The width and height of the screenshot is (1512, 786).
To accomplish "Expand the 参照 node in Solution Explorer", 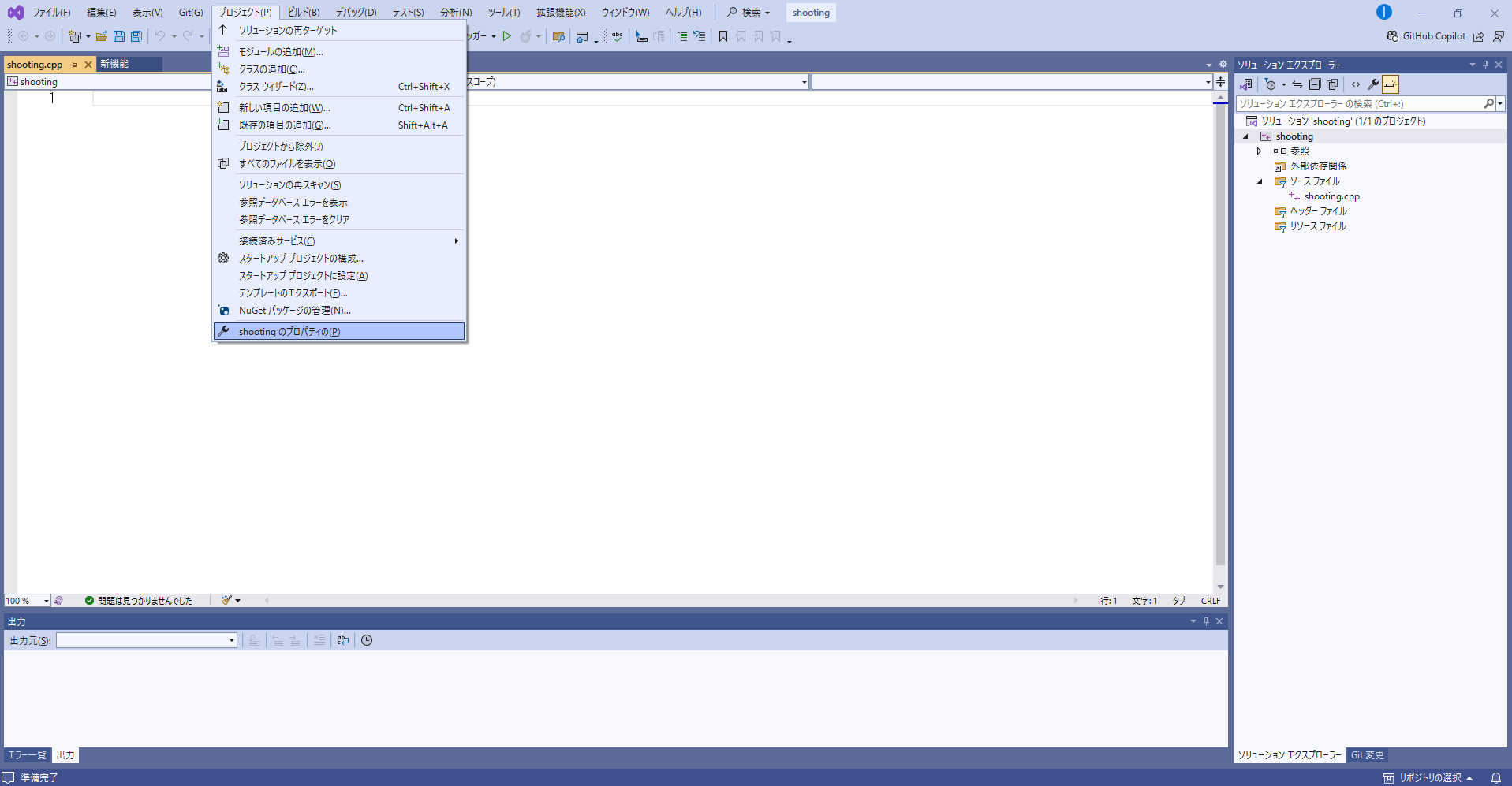I will tap(1260, 151).
